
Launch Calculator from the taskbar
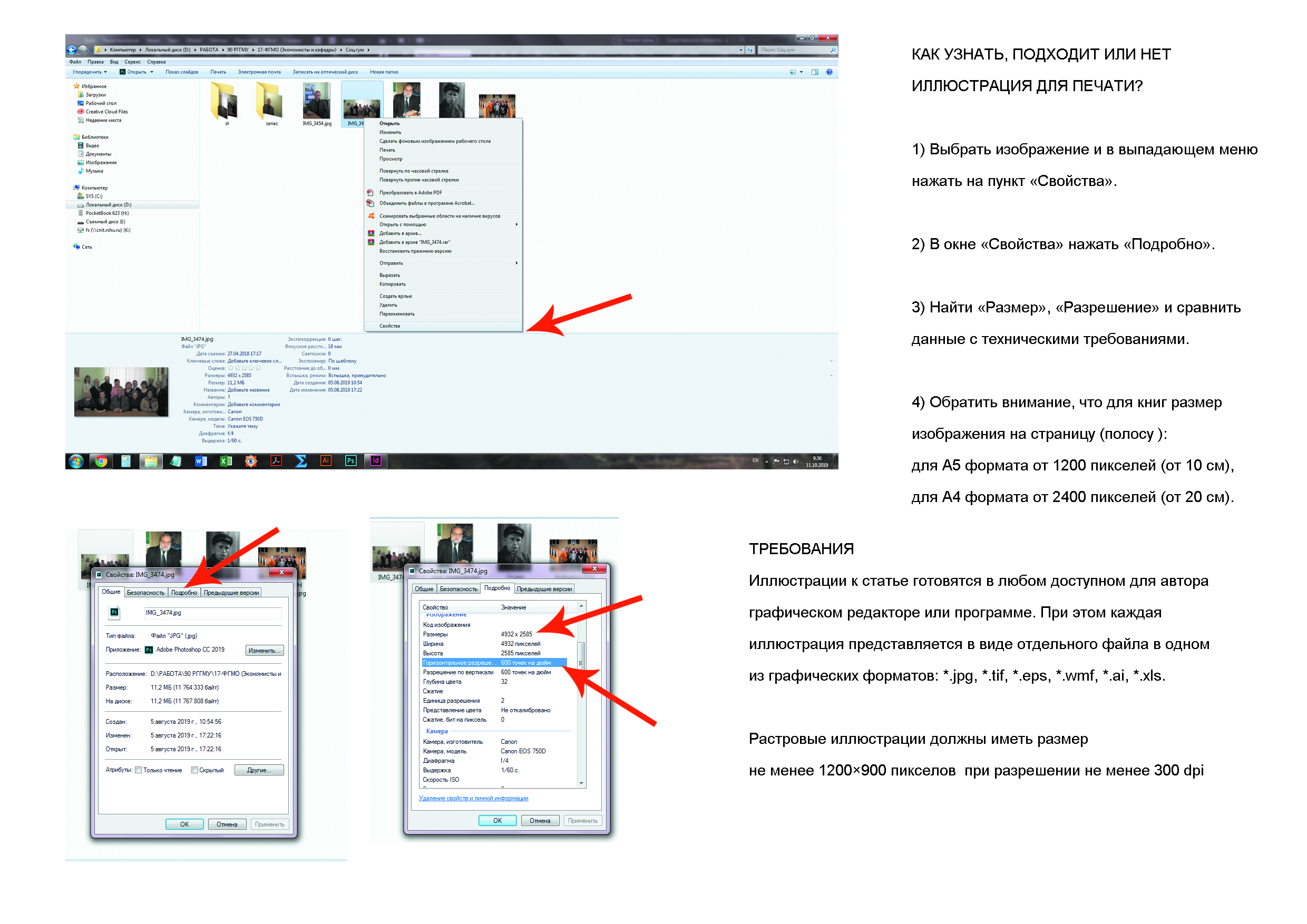(126, 461)
